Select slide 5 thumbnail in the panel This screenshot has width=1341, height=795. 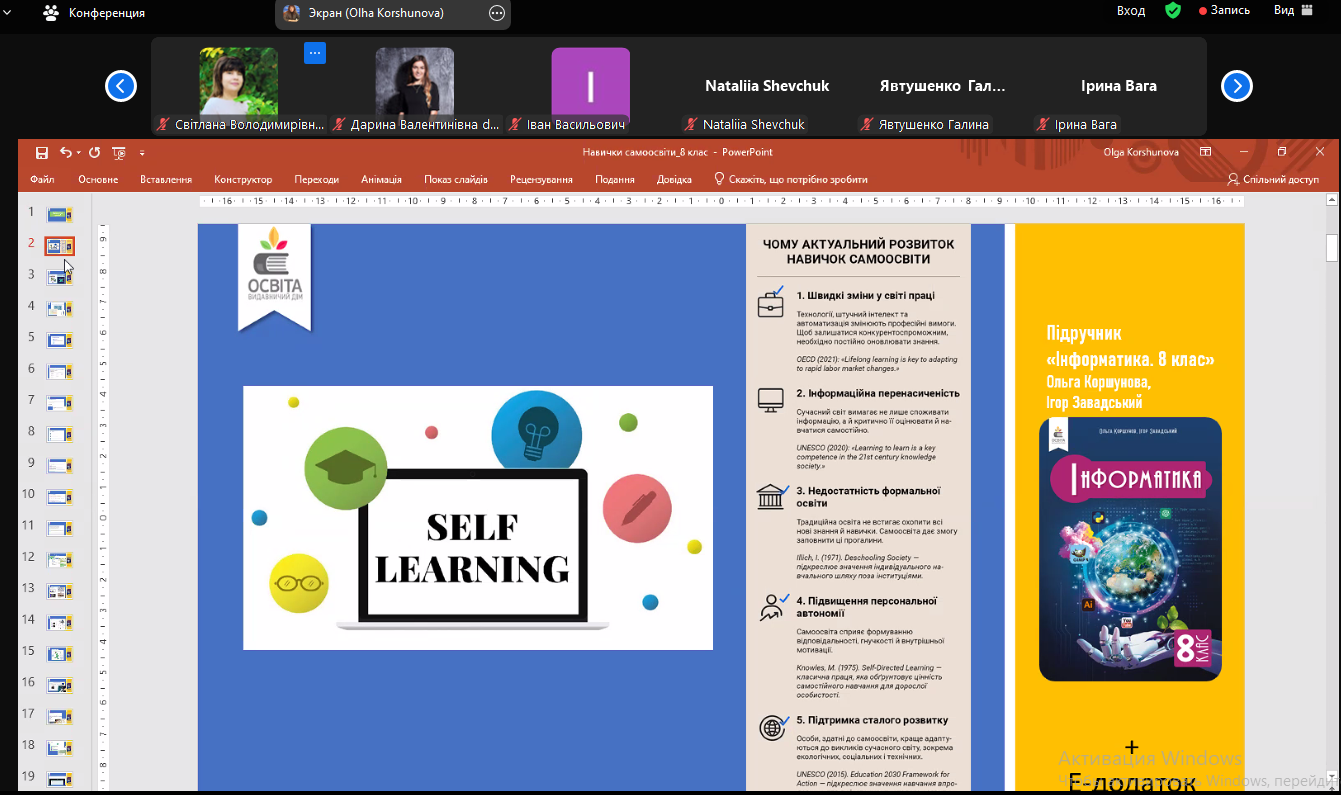tap(60, 339)
